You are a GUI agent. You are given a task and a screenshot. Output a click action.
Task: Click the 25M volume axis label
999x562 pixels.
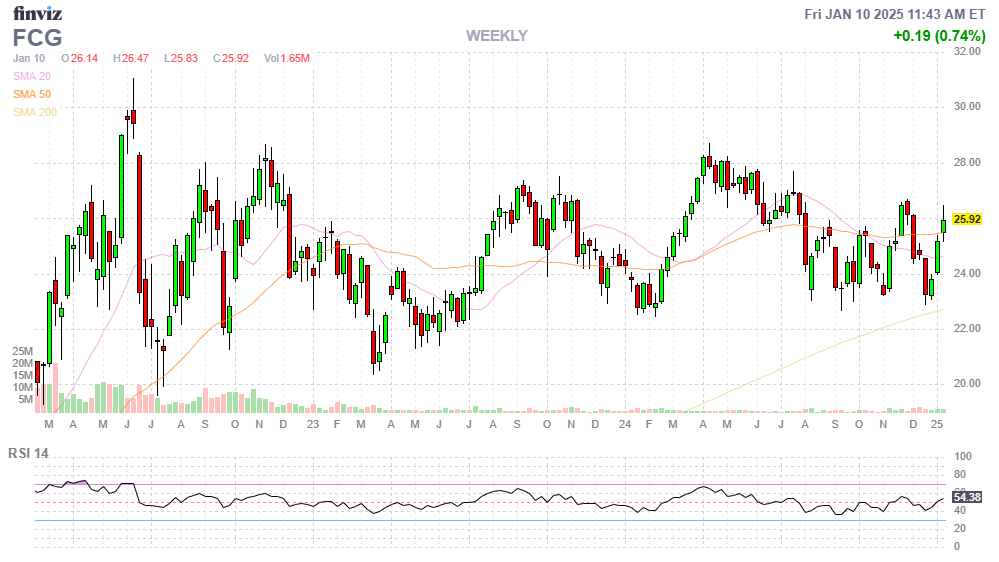pyautogui.click(x=23, y=352)
